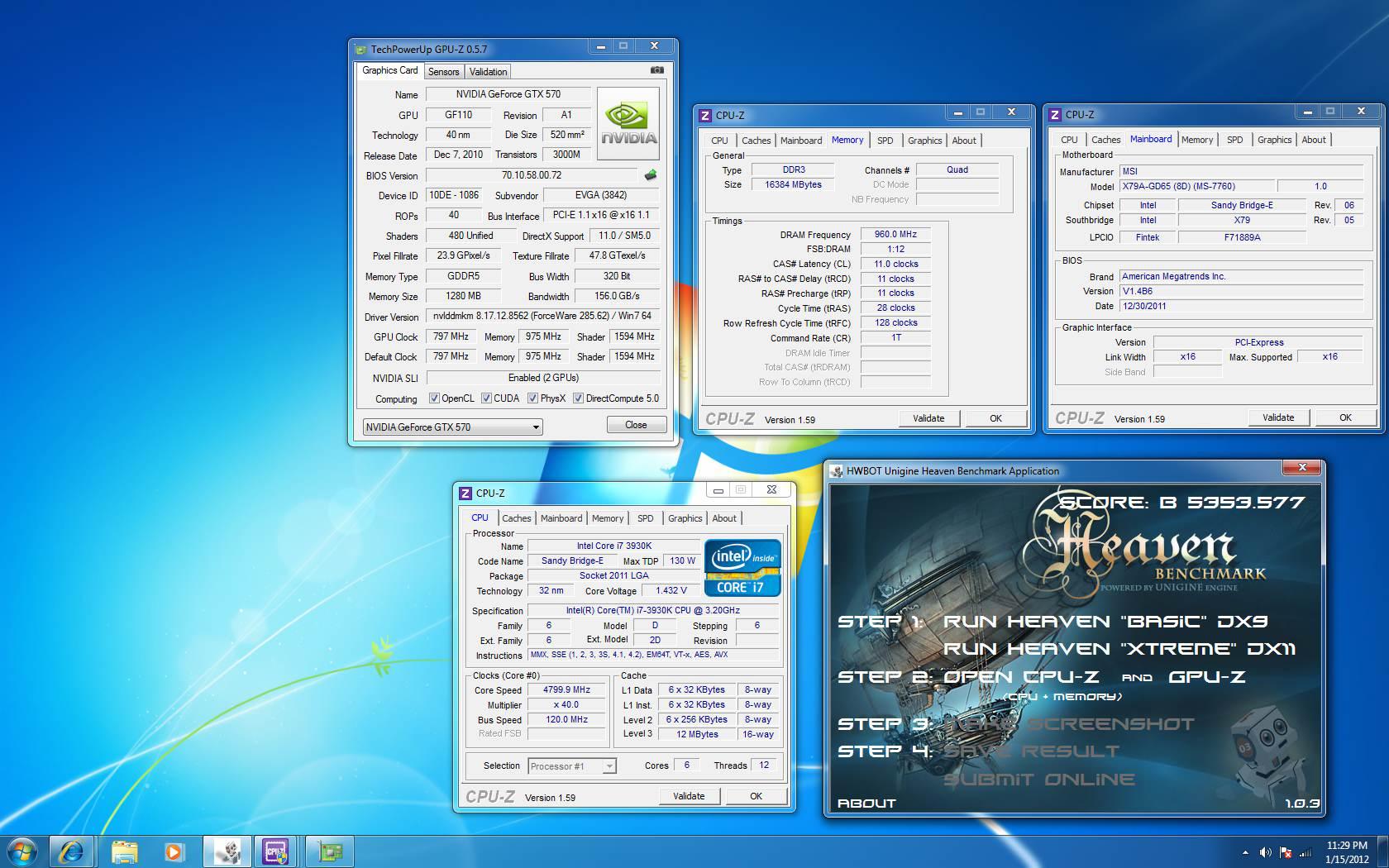Toggle the CUDA checkbox
The height and width of the screenshot is (868, 1389).
point(486,398)
